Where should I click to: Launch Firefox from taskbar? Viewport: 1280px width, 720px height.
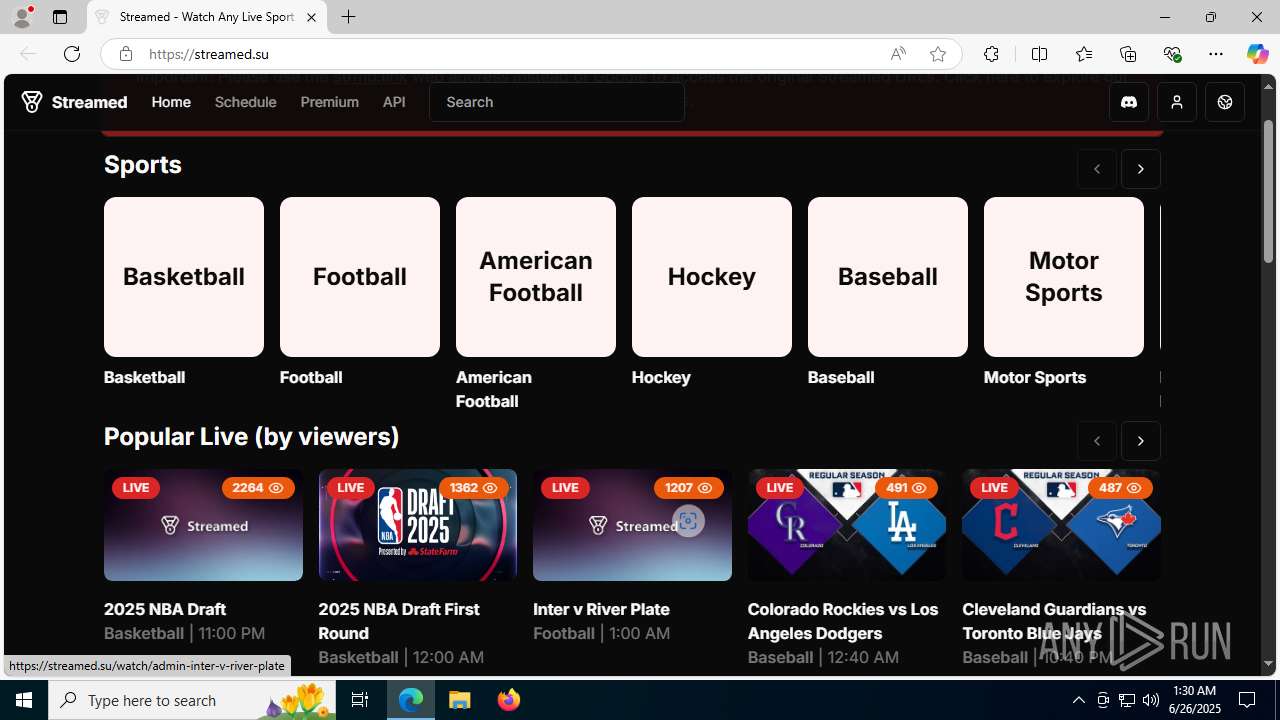pyautogui.click(x=509, y=700)
